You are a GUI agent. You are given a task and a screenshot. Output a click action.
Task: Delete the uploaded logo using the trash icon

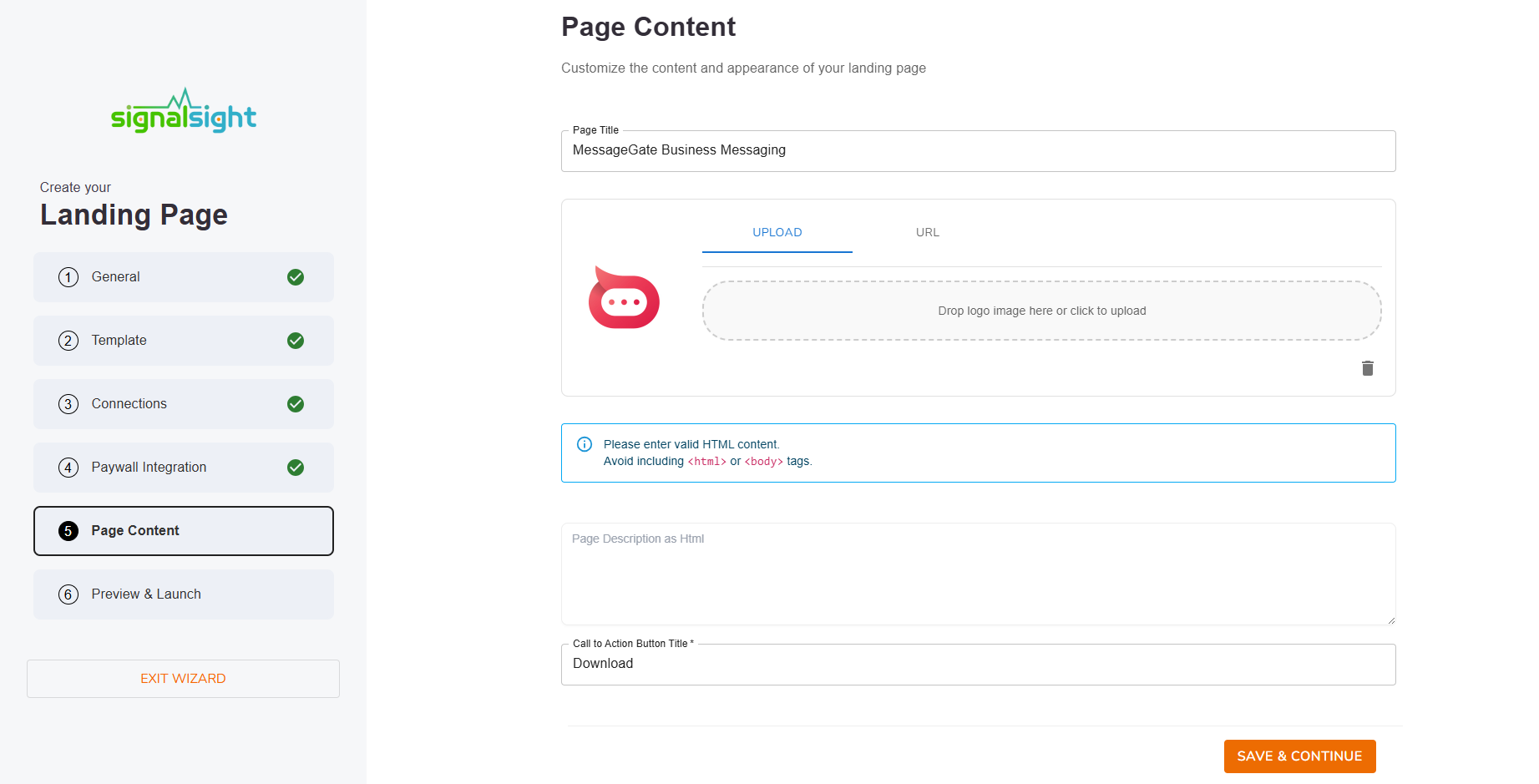point(1367,367)
